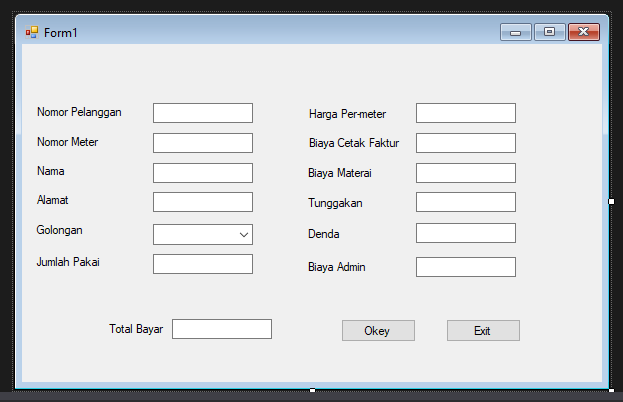
Task: Click the bottom-edge form resize handle
Action: click(x=313, y=390)
